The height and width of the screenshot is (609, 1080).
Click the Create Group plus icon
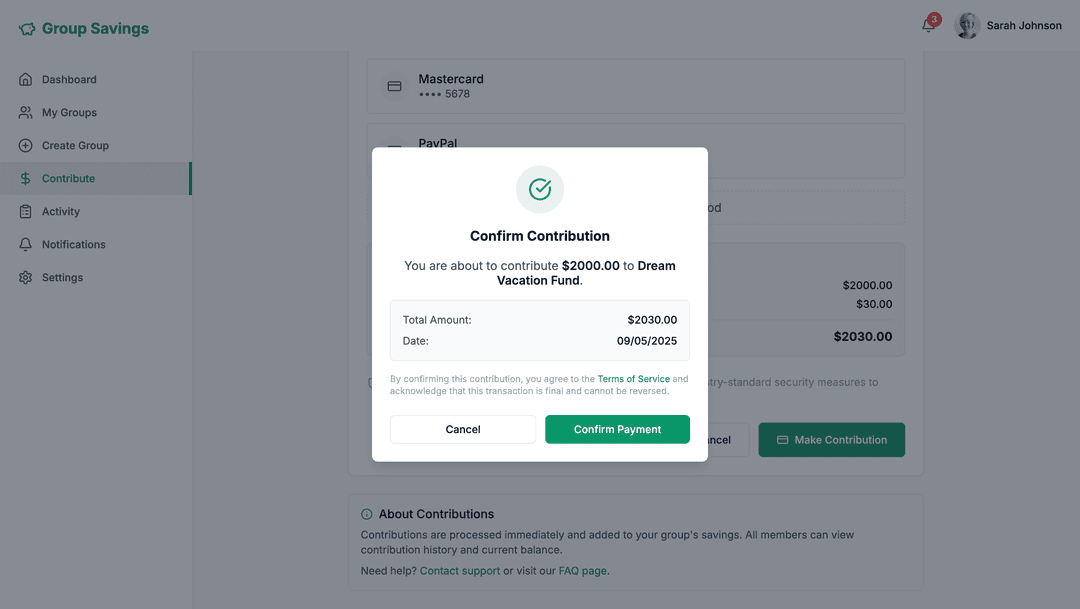24,145
